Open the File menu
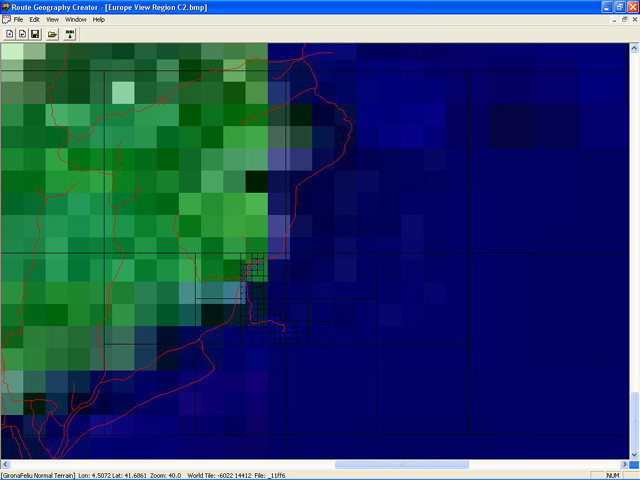Viewport: 640px width, 480px height. coord(18,19)
